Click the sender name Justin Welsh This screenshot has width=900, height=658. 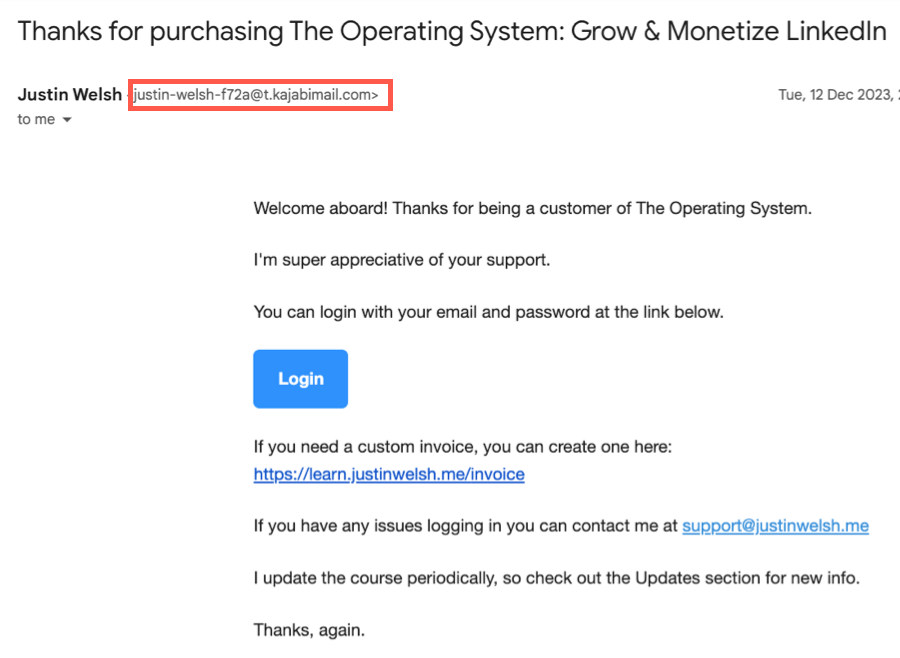(x=69, y=94)
